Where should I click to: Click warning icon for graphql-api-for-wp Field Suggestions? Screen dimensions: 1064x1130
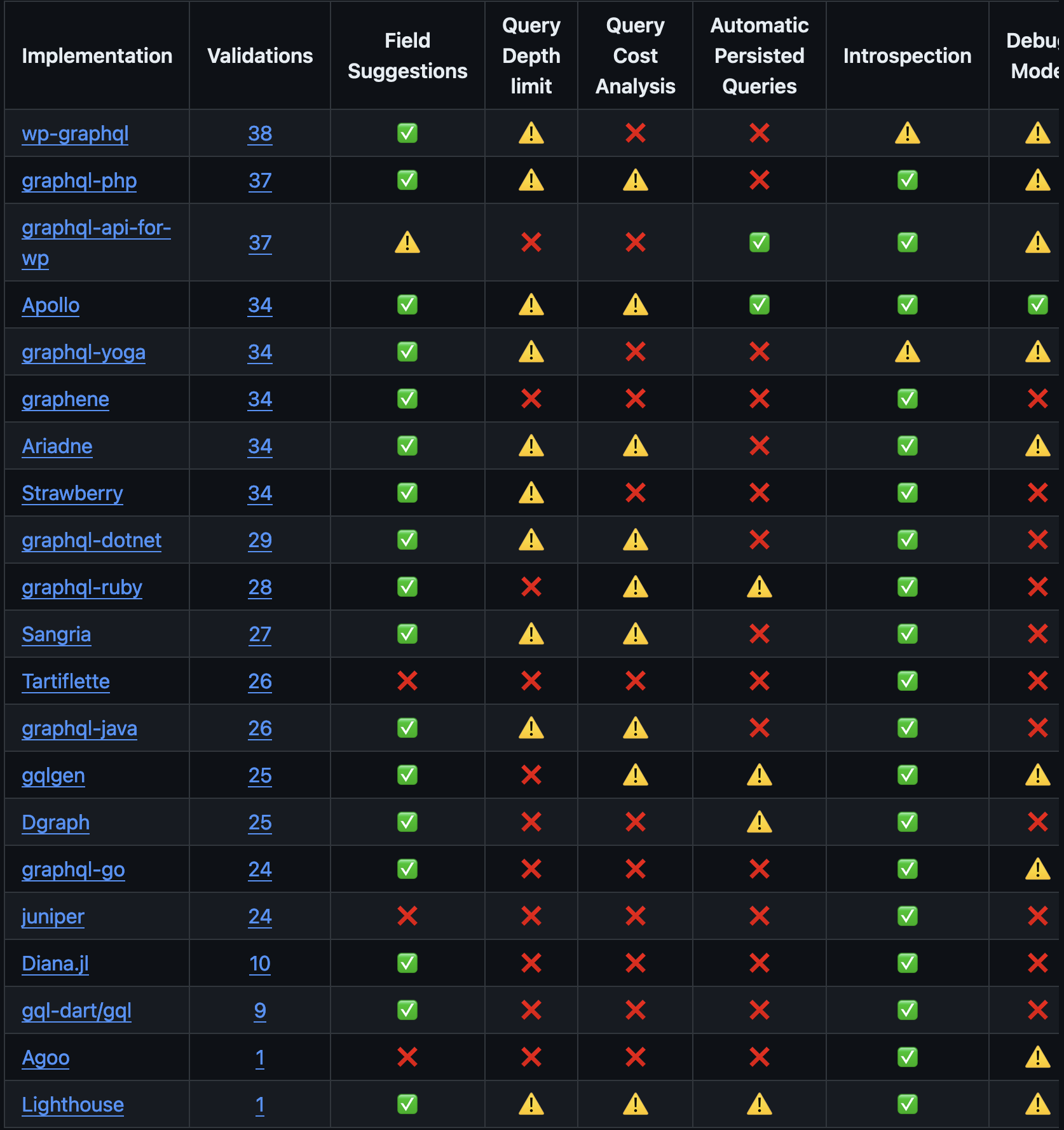point(407,243)
